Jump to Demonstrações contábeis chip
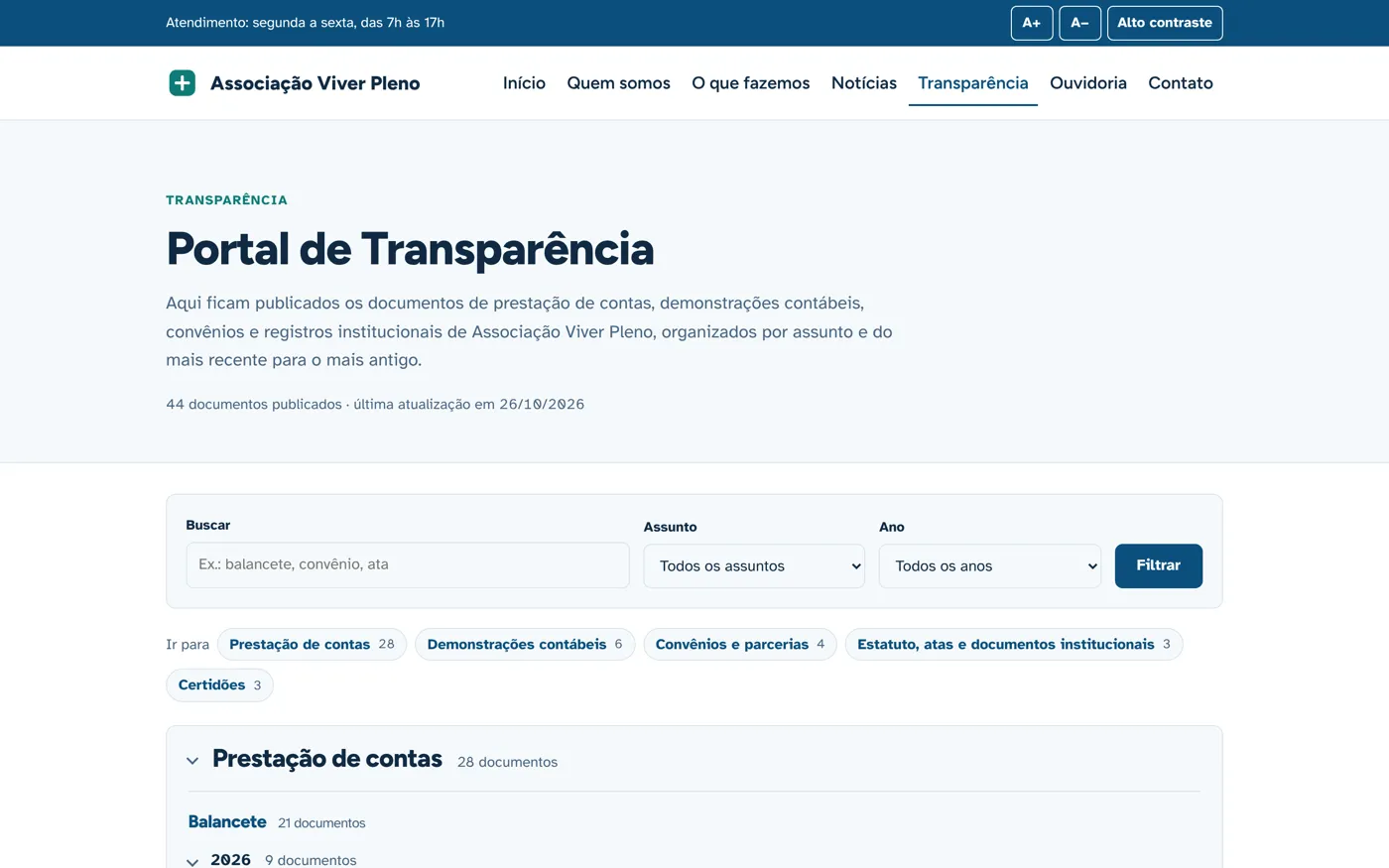The width and height of the screenshot is (1389, 868). pyautogui.click(x=525, y=645)
